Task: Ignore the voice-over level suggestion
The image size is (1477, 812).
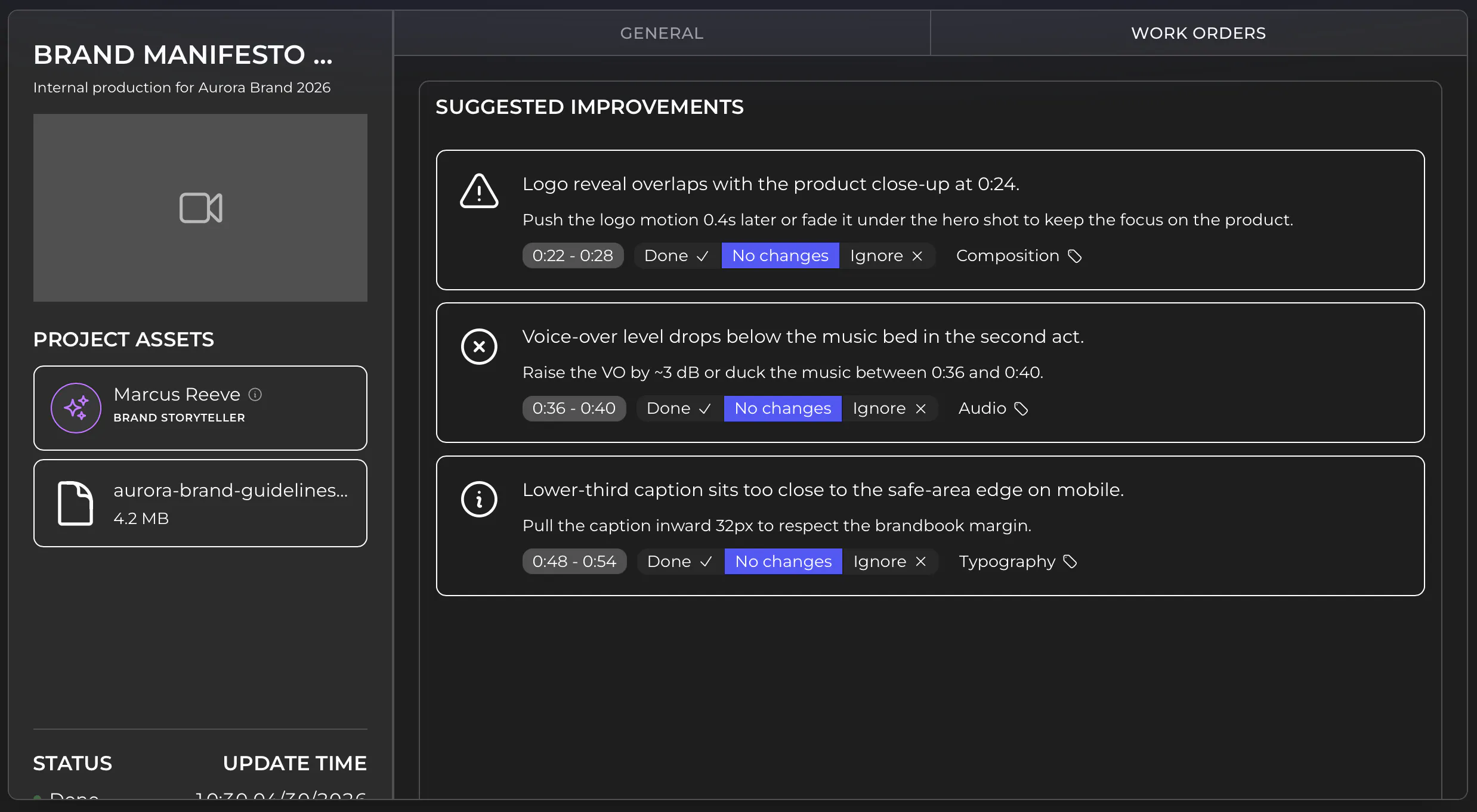Action: [889, 408]
